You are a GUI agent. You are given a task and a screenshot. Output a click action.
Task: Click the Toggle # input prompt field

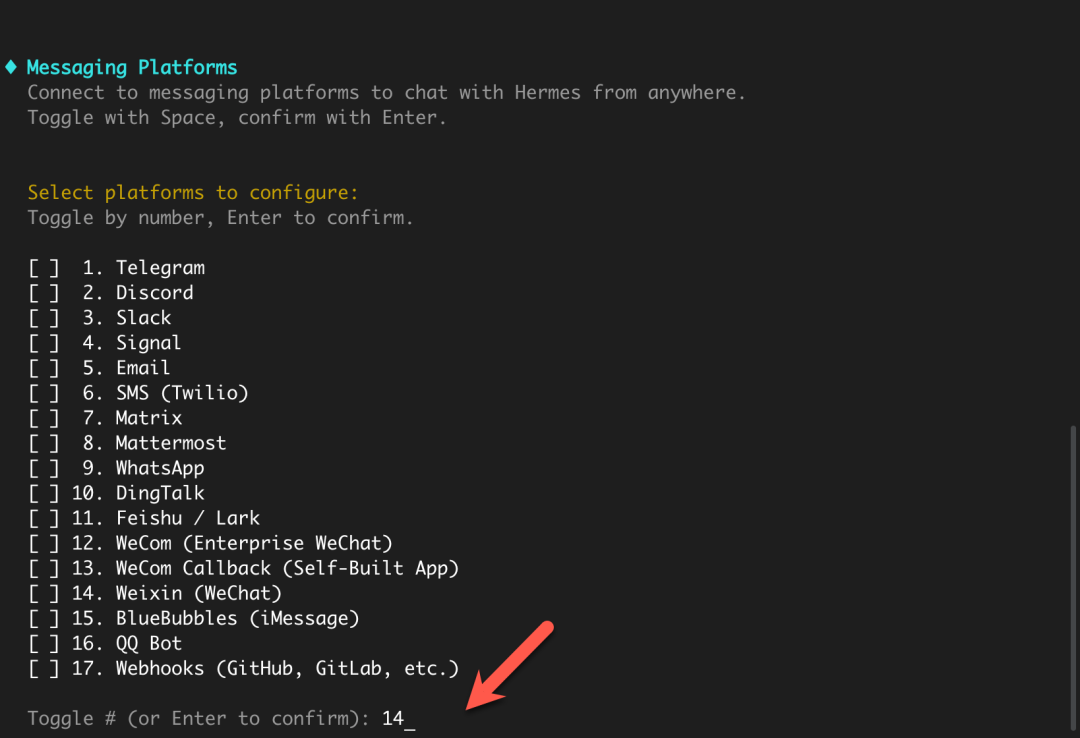(400, 718)
